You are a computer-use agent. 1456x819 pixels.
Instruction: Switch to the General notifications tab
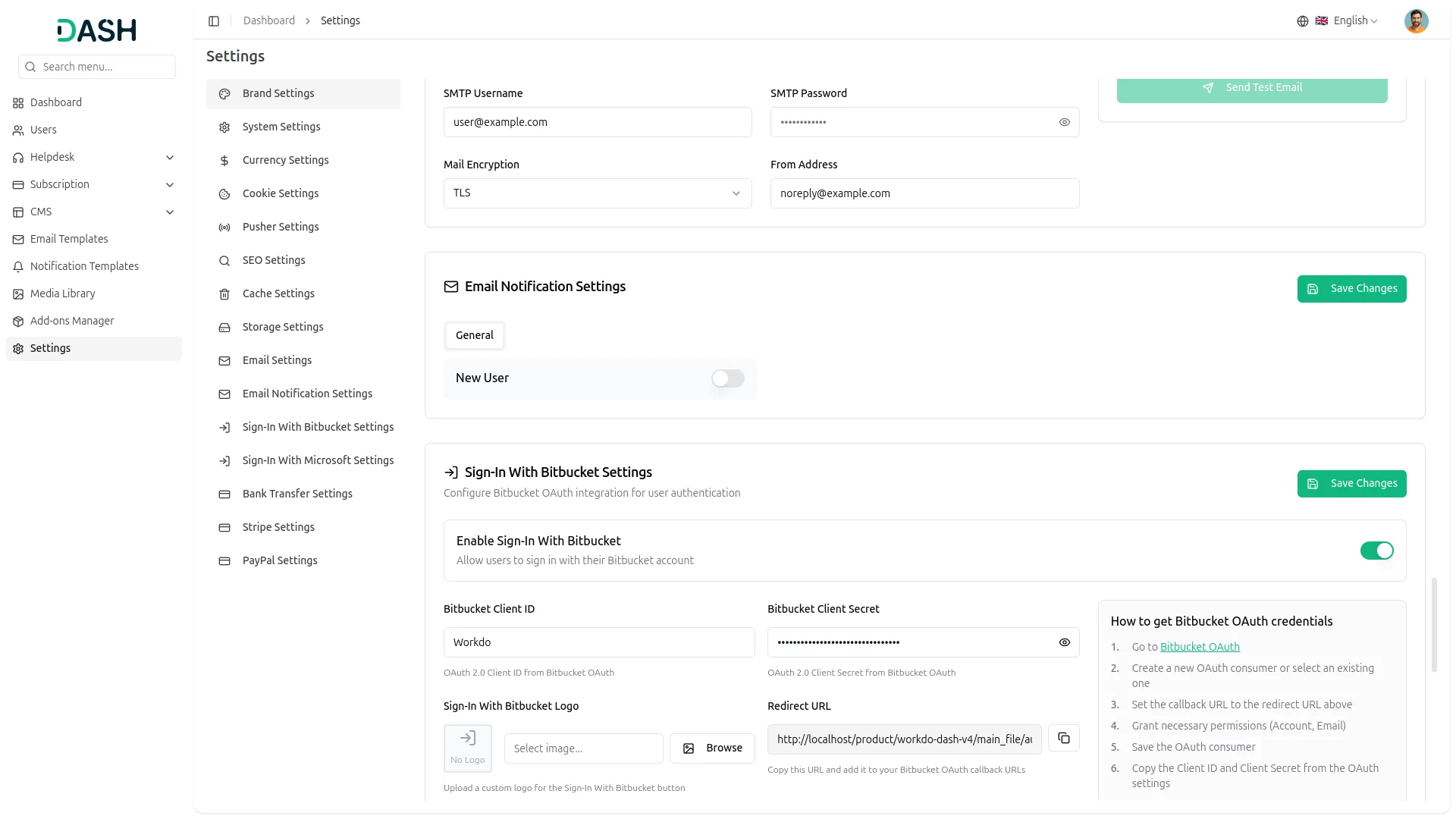click(474, 335)
